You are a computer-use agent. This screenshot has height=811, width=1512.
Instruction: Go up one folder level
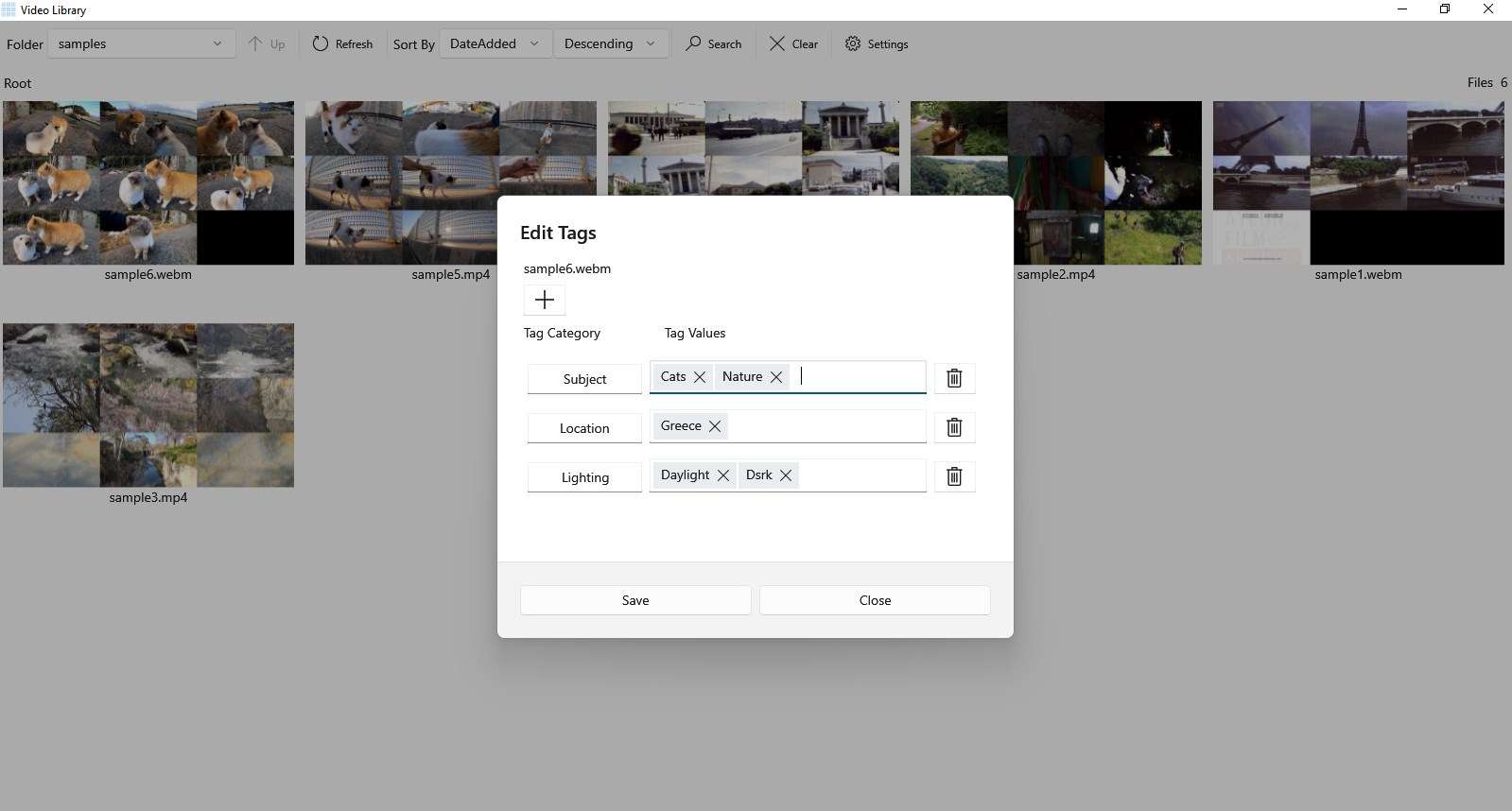coord(267,44)
